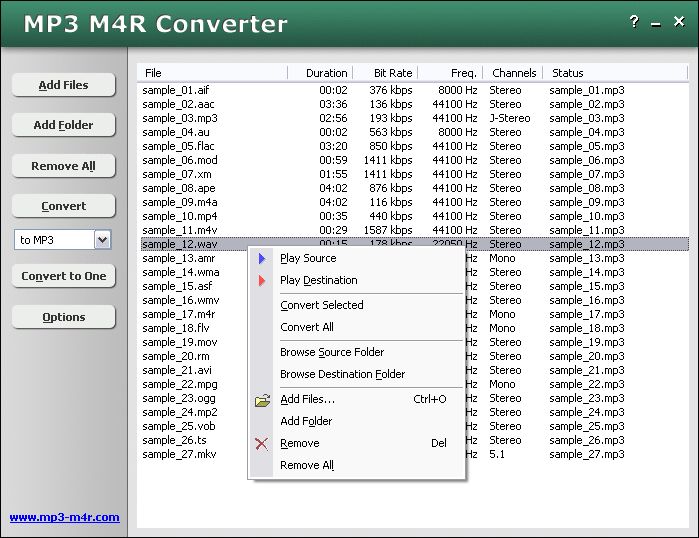The width and height of the screenshot is (699, 538).
Task: Open the output format dropdown arrow
Action: pyautogui.click(x=102, y=240)
